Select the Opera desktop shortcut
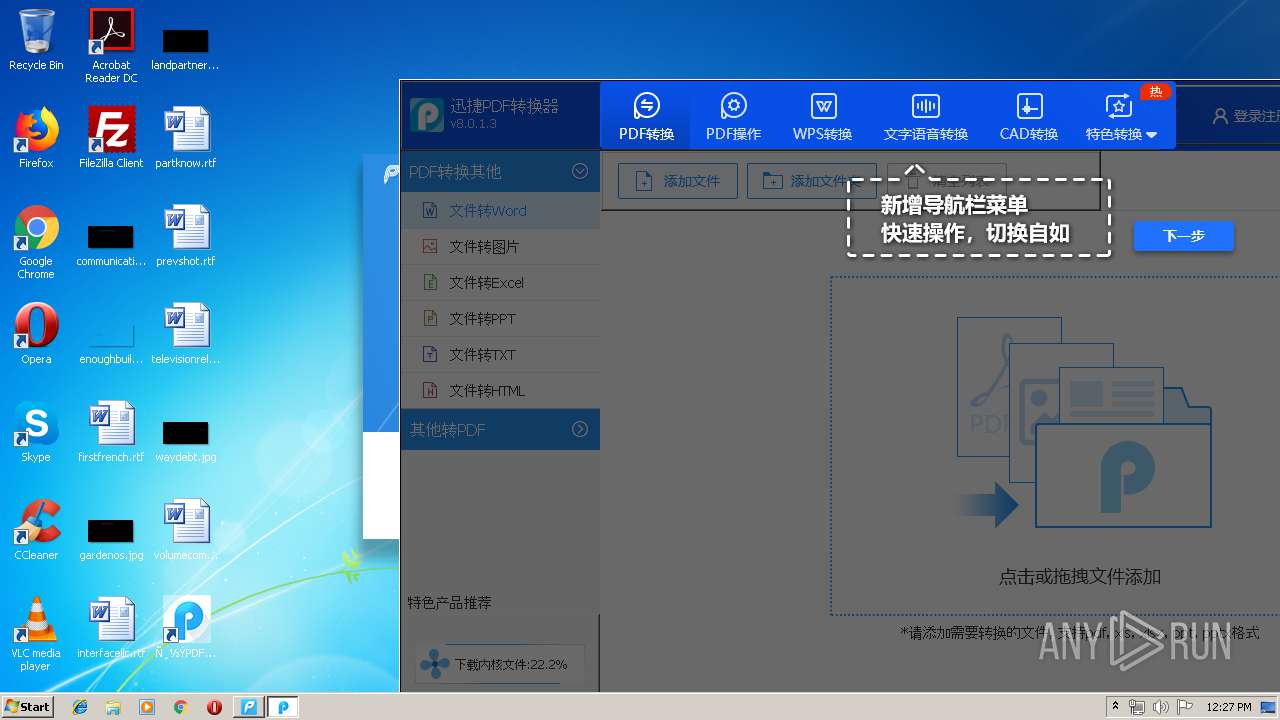Screen dimensions: 1280x720 click(36, 334)
